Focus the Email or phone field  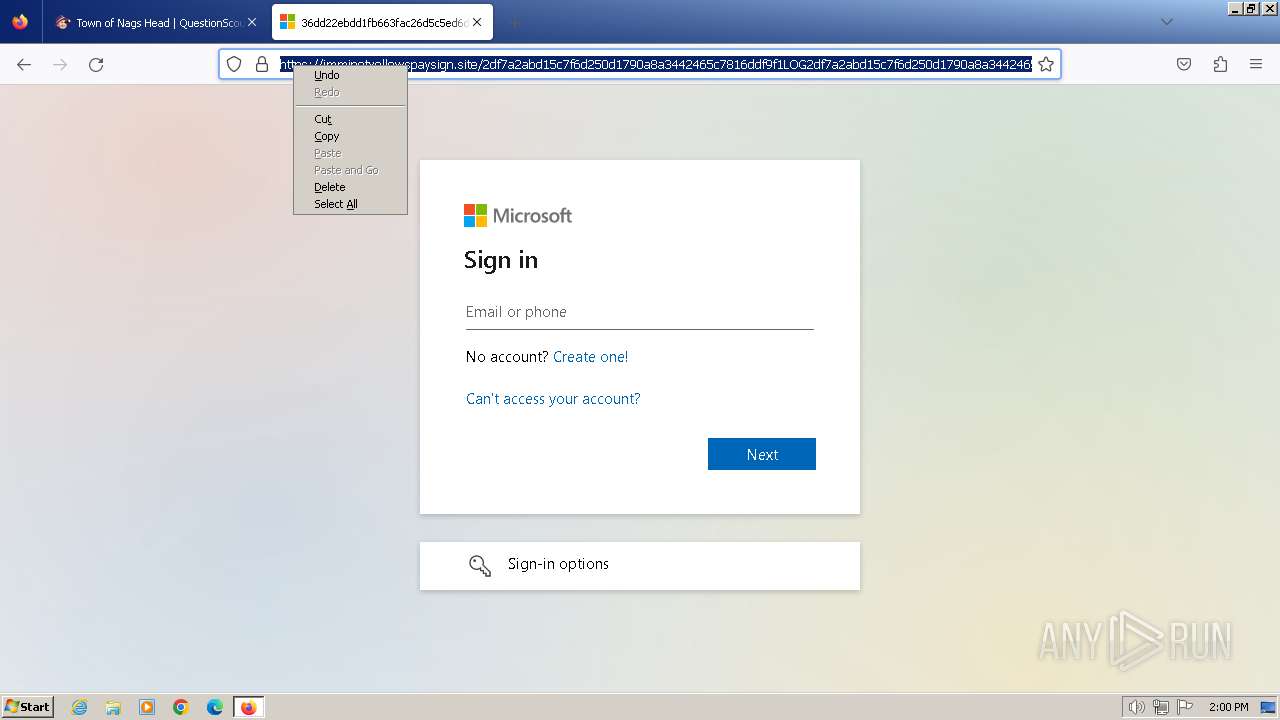coord(640,312)
